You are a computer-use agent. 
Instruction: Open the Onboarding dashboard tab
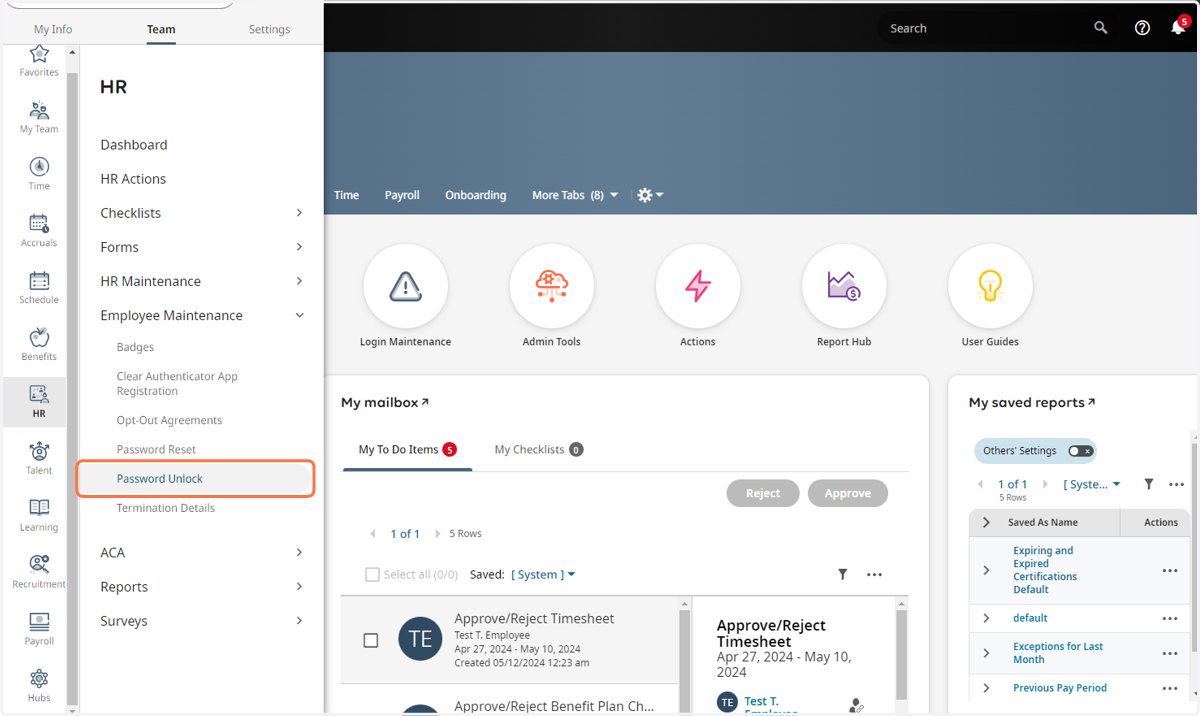[476, 195]
